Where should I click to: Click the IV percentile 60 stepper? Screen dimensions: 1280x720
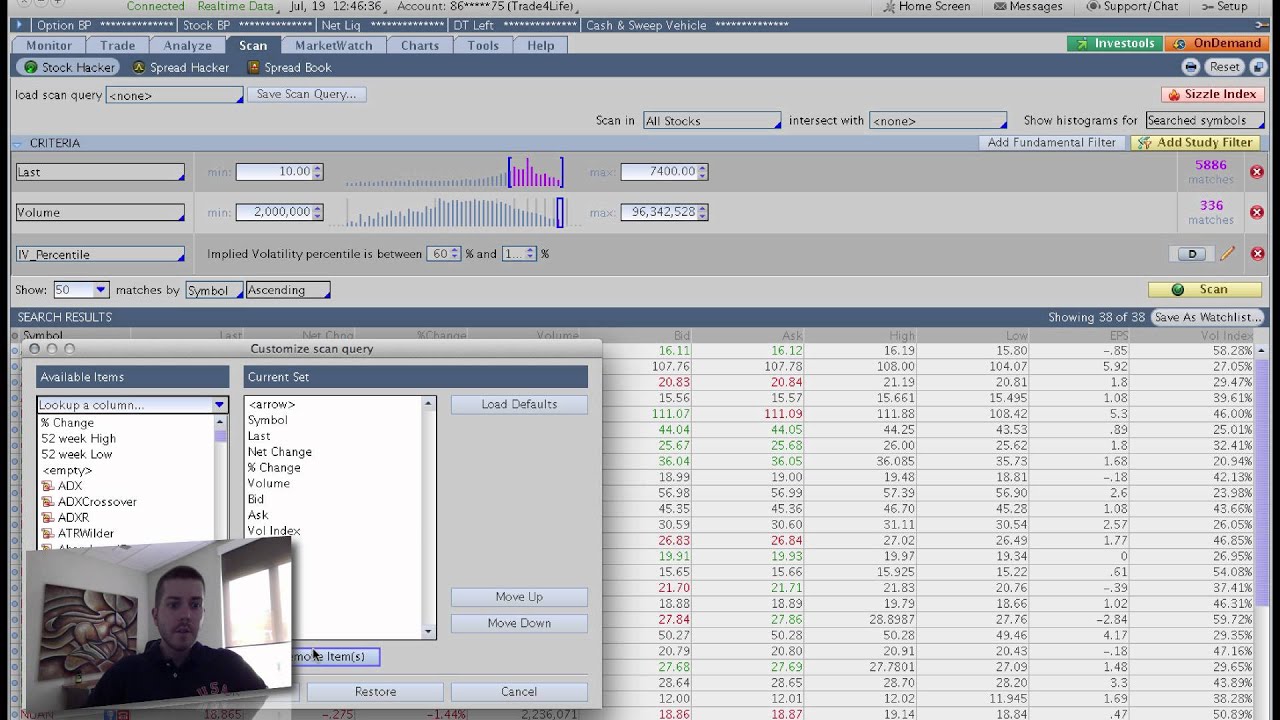coord(454,254)
